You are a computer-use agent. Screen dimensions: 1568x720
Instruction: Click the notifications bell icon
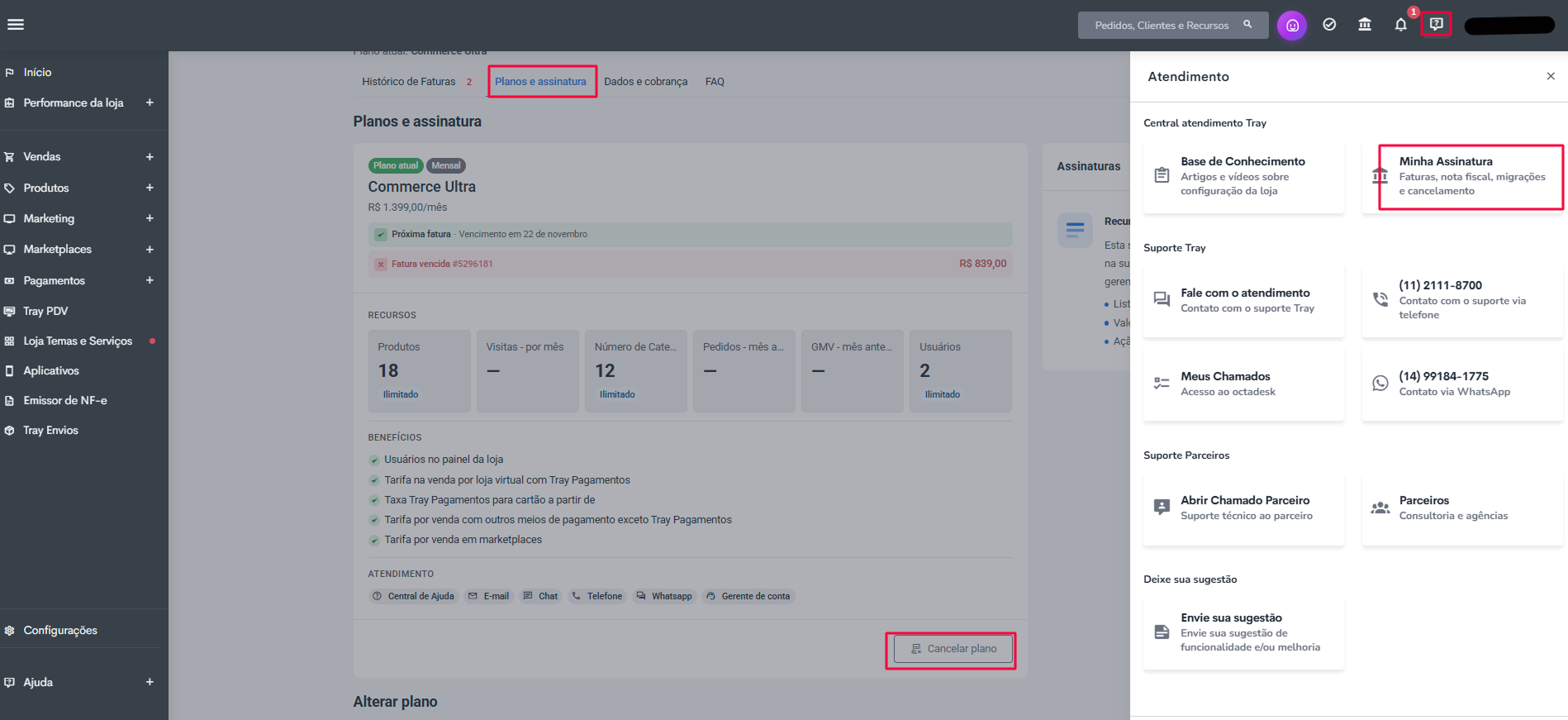(x=1400, y=25)
